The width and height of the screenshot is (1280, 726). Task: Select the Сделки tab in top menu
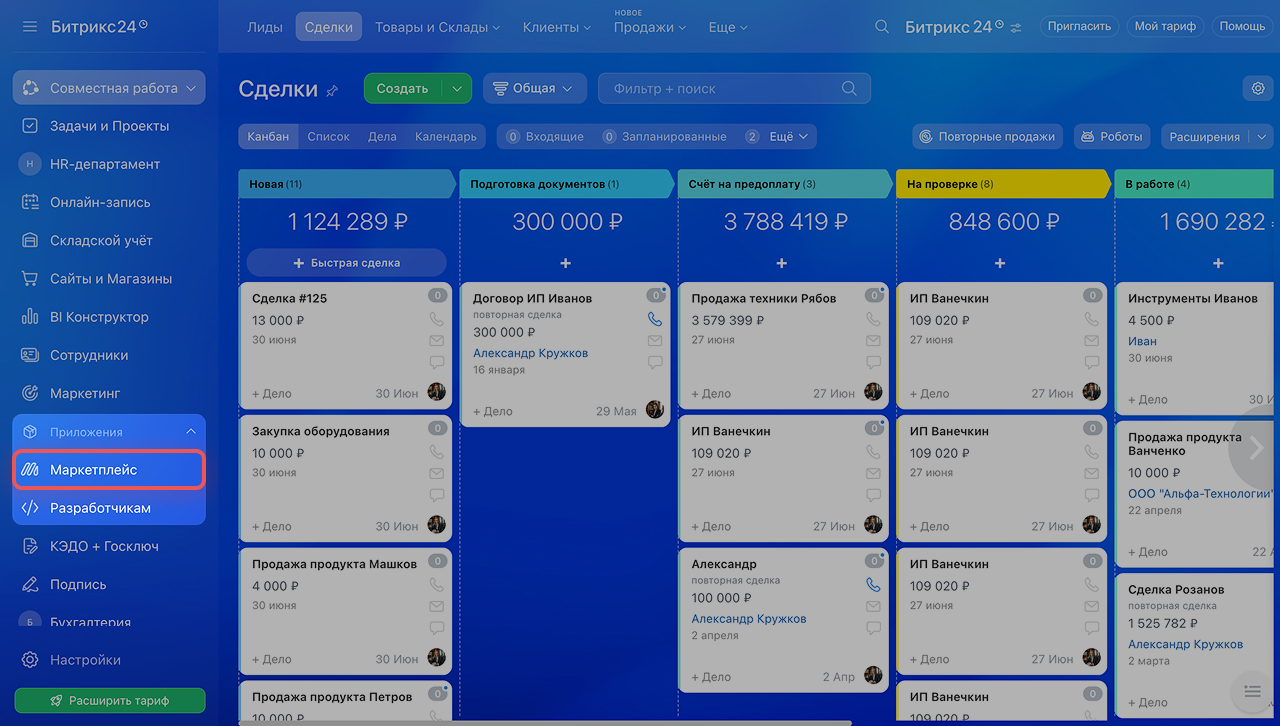coord(329,27)
